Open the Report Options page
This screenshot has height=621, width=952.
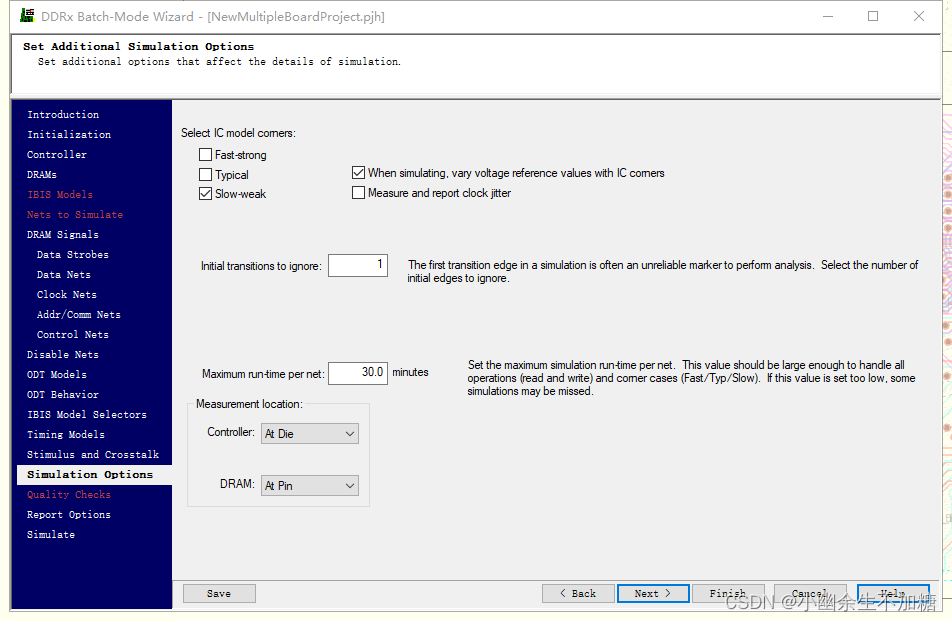click(69, 515)
